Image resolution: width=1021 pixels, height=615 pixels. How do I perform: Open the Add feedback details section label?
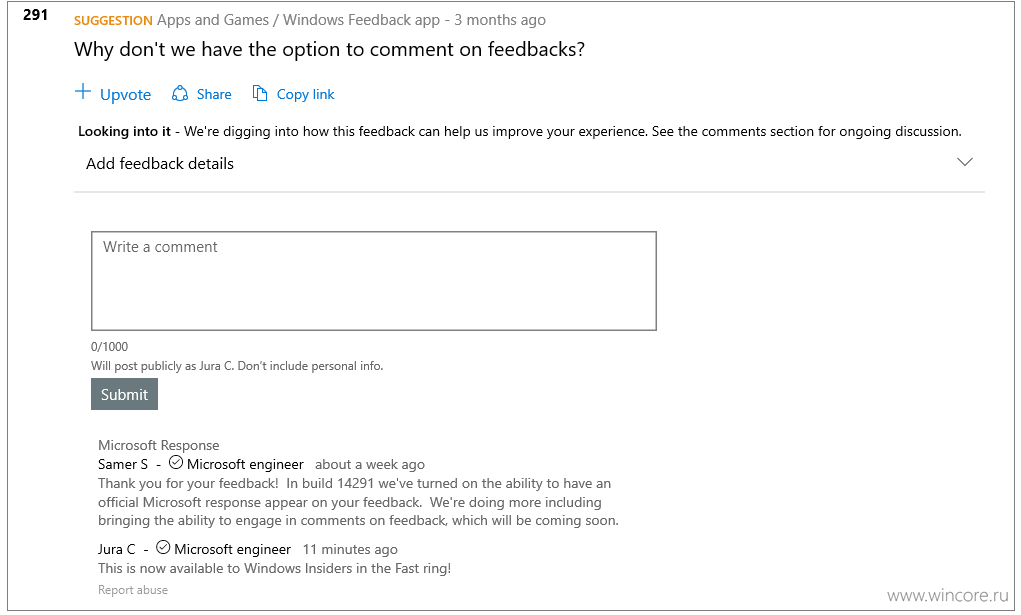coord(160,164)
